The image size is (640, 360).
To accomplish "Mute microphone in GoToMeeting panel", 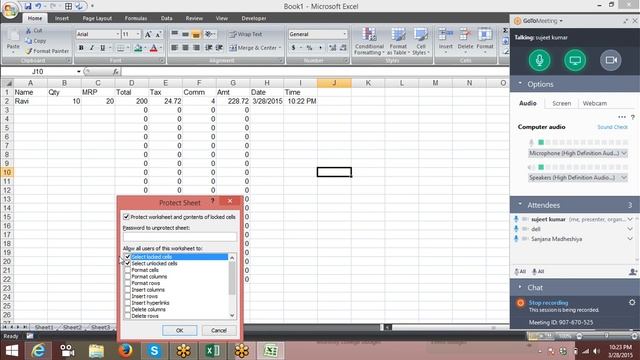I will click(x=539, y=60).
